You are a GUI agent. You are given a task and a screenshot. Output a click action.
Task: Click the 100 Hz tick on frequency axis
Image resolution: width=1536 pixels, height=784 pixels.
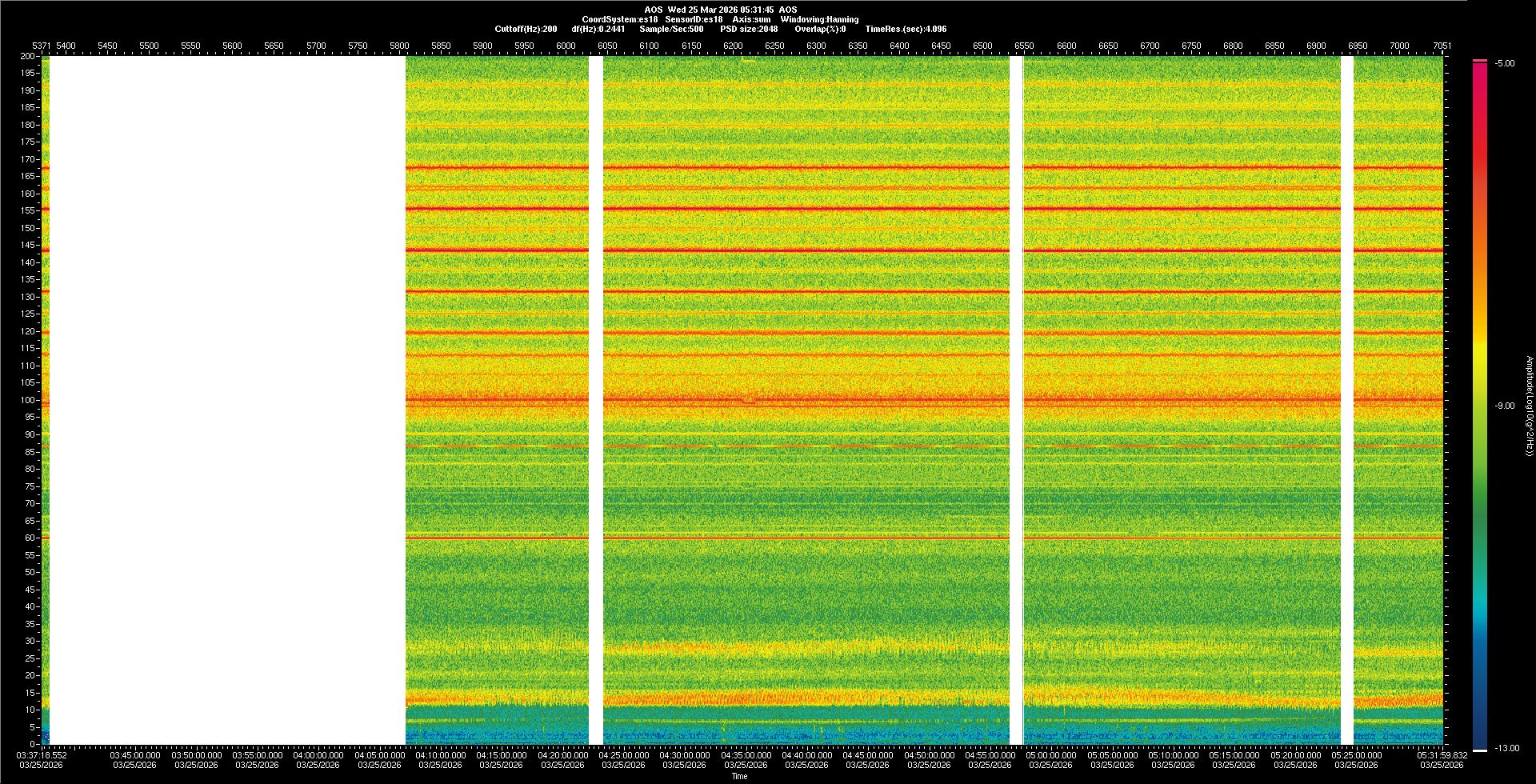click(x=28, y=400)
